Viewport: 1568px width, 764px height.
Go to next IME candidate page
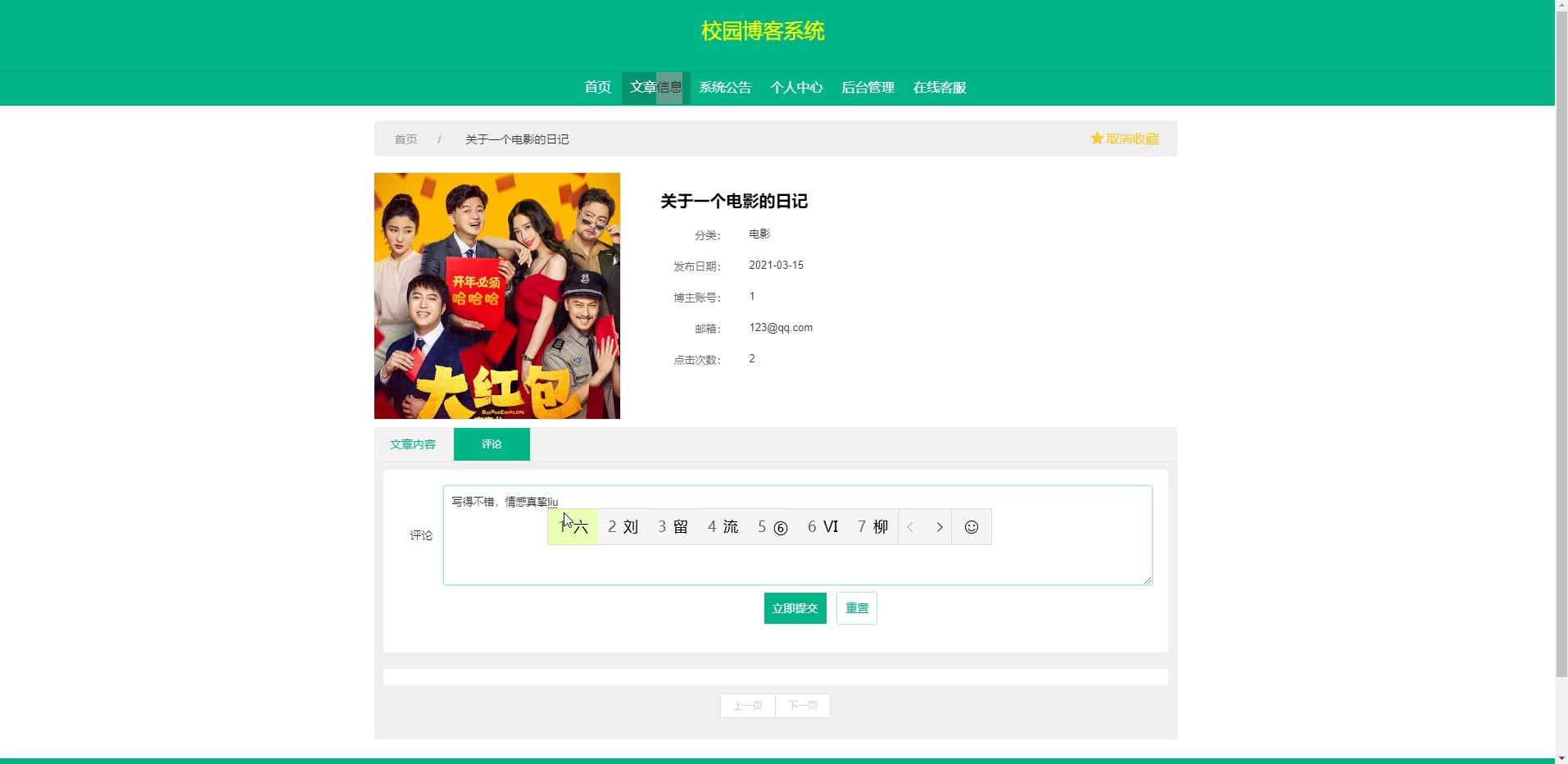coord(939,527)
